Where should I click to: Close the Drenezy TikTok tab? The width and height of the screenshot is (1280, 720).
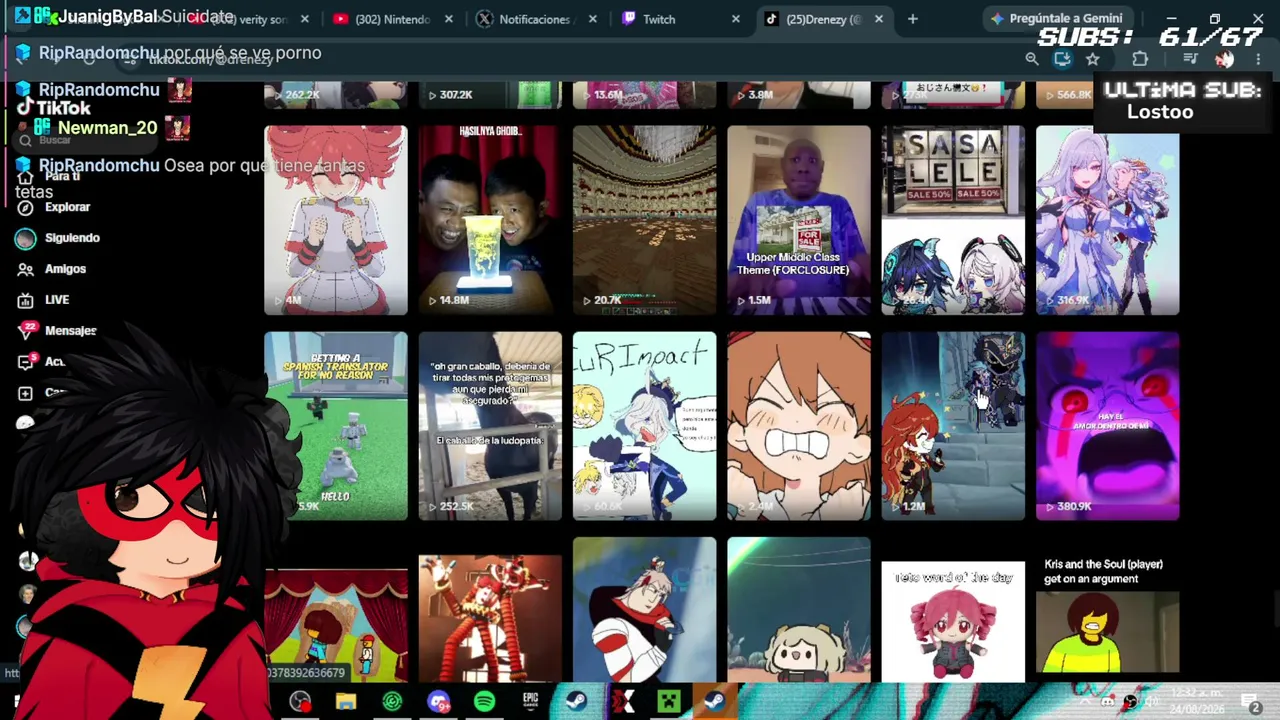coord(879,19)
